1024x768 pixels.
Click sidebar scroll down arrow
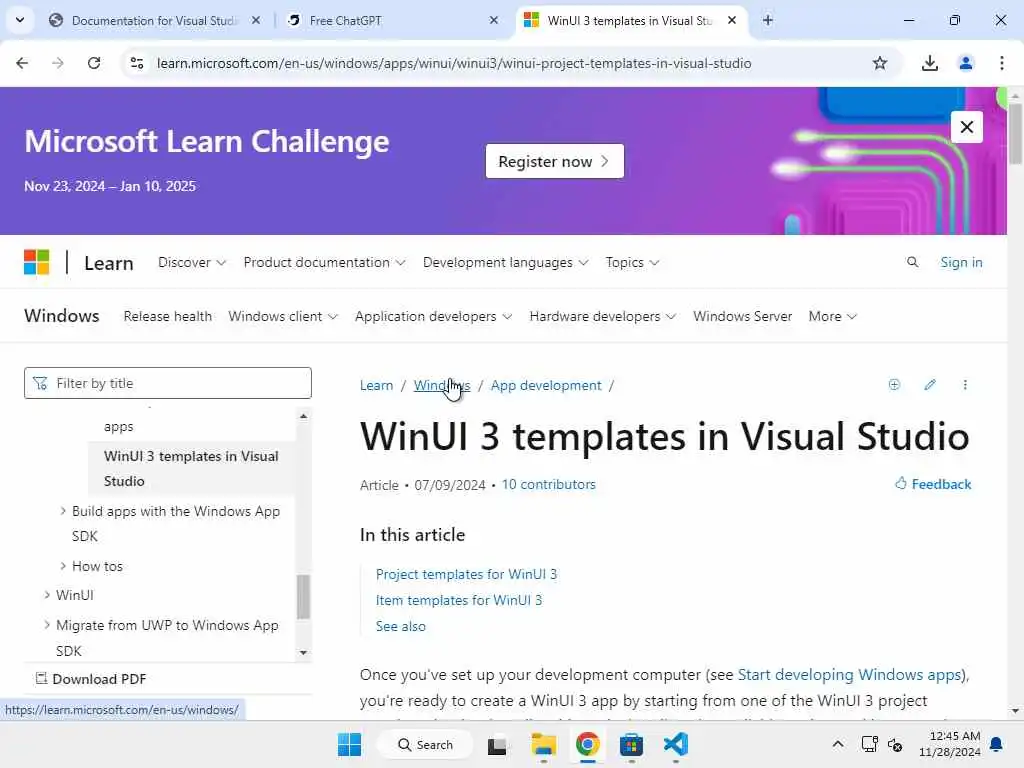tap(303, 652)
